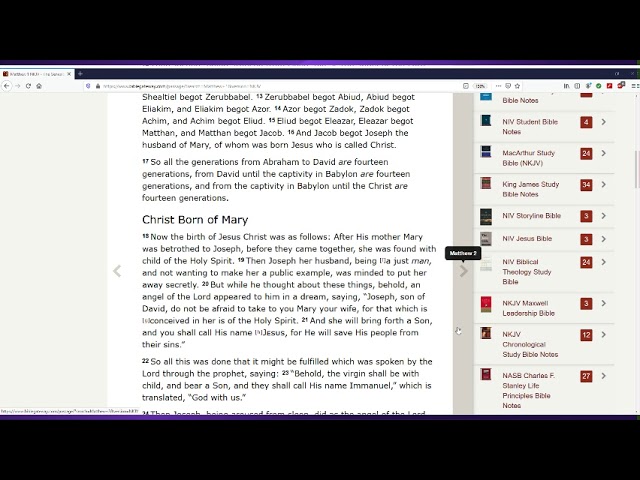The height and width of the screenshot is (480, 640).
Task: Open NKJV Maxwell Leadership Bible link
Action: pyautogui.click(x=529, y=308)
